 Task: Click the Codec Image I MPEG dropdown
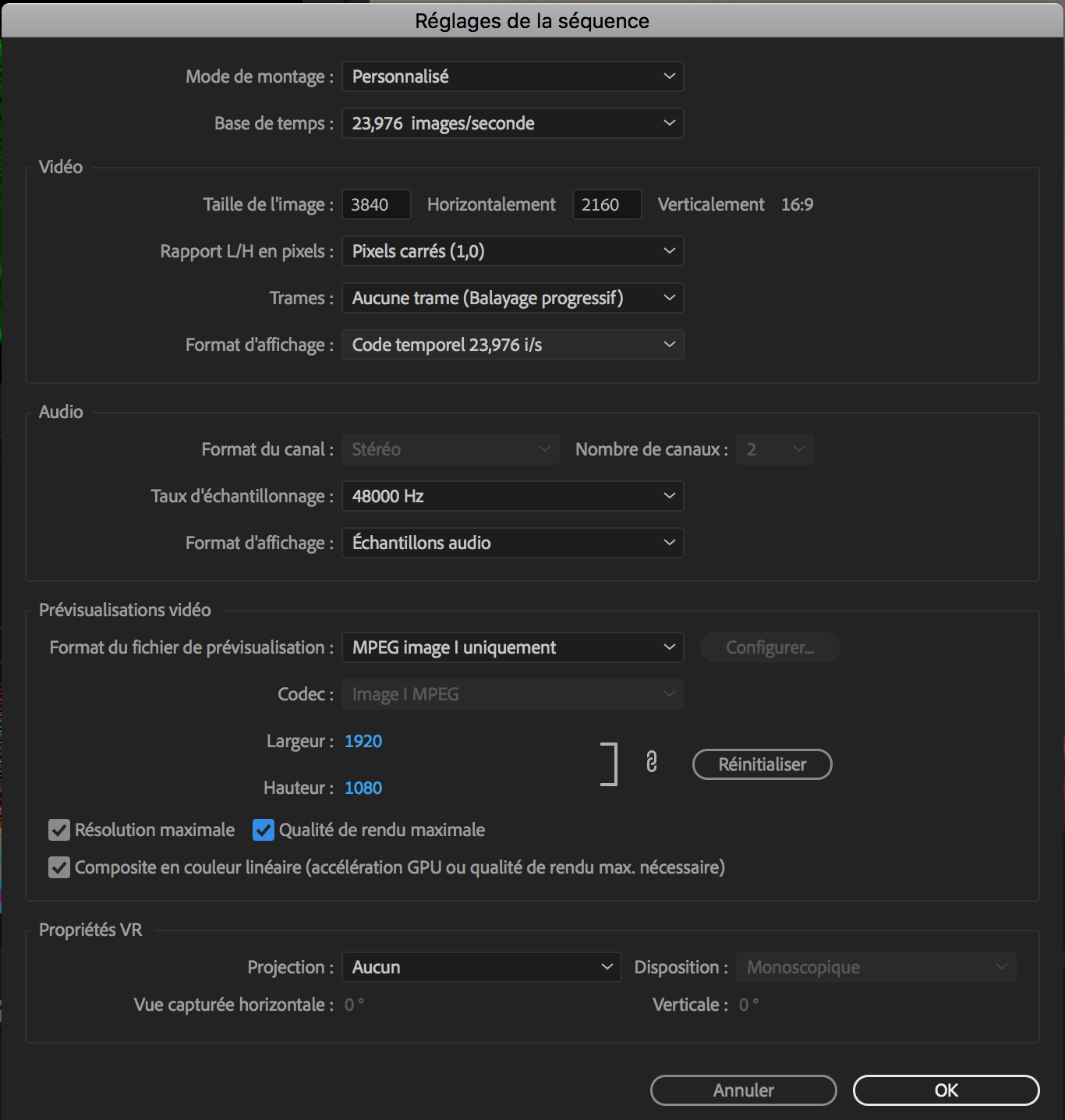(x=513, y=694)
